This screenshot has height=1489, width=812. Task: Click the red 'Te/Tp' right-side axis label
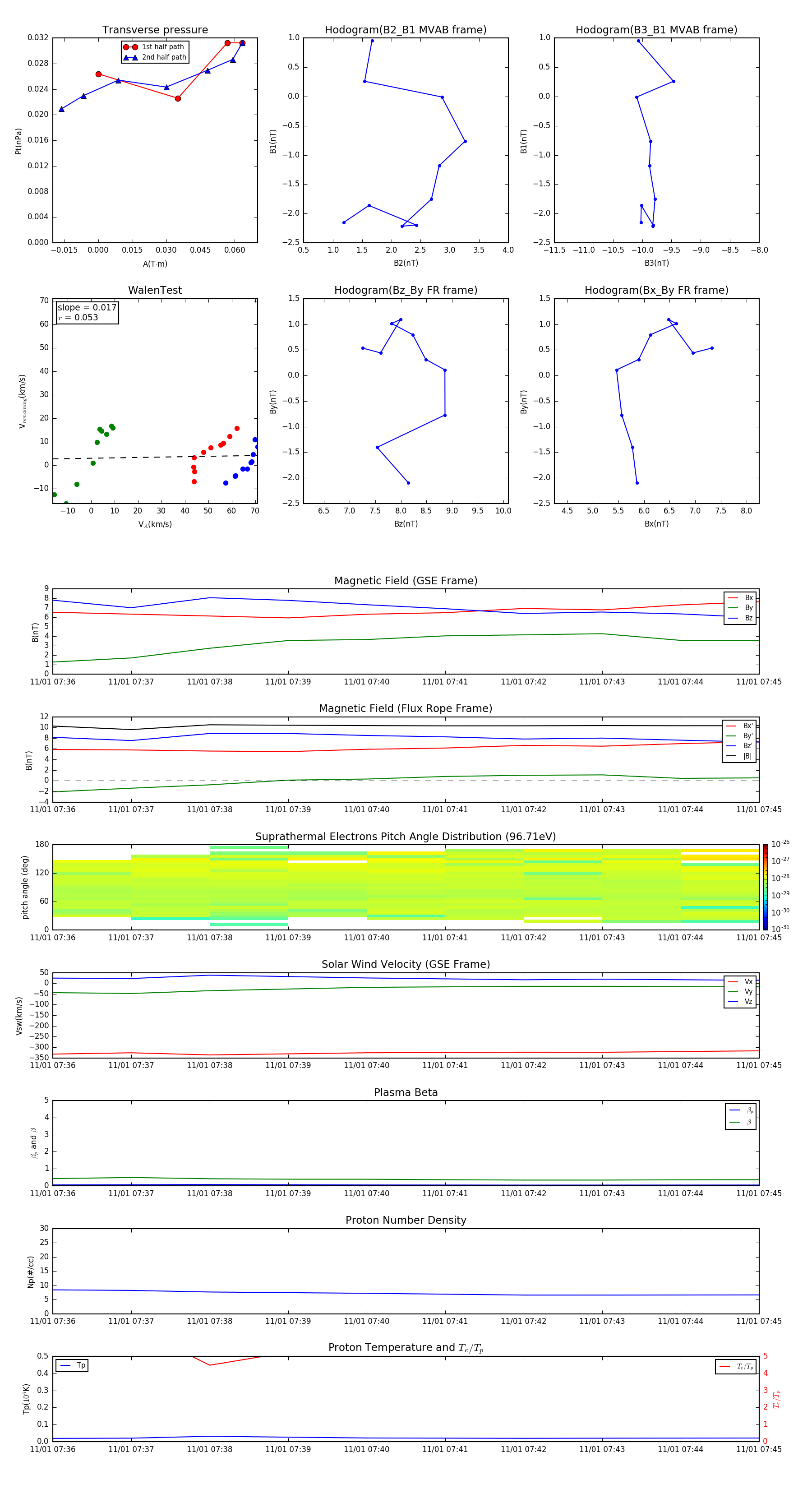click(777, 1399)
